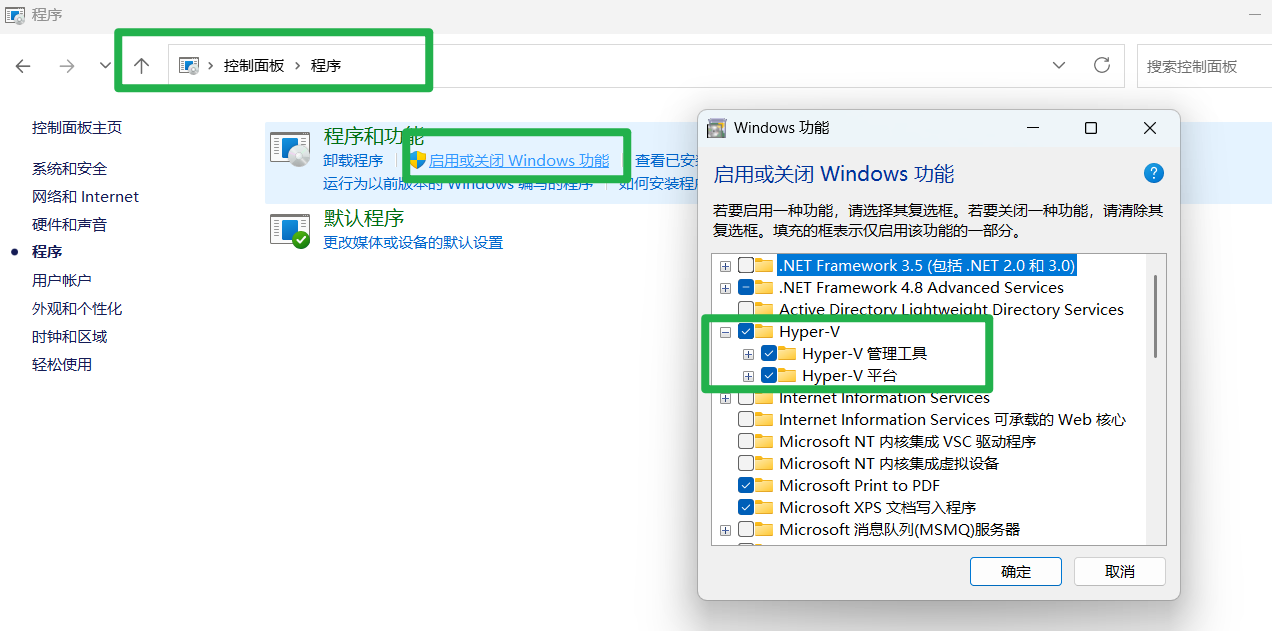Viewport: 1272px width, 631px height.
Task: Uncheck the Hyper-V top-level checkbox
Action: point(746,332)
